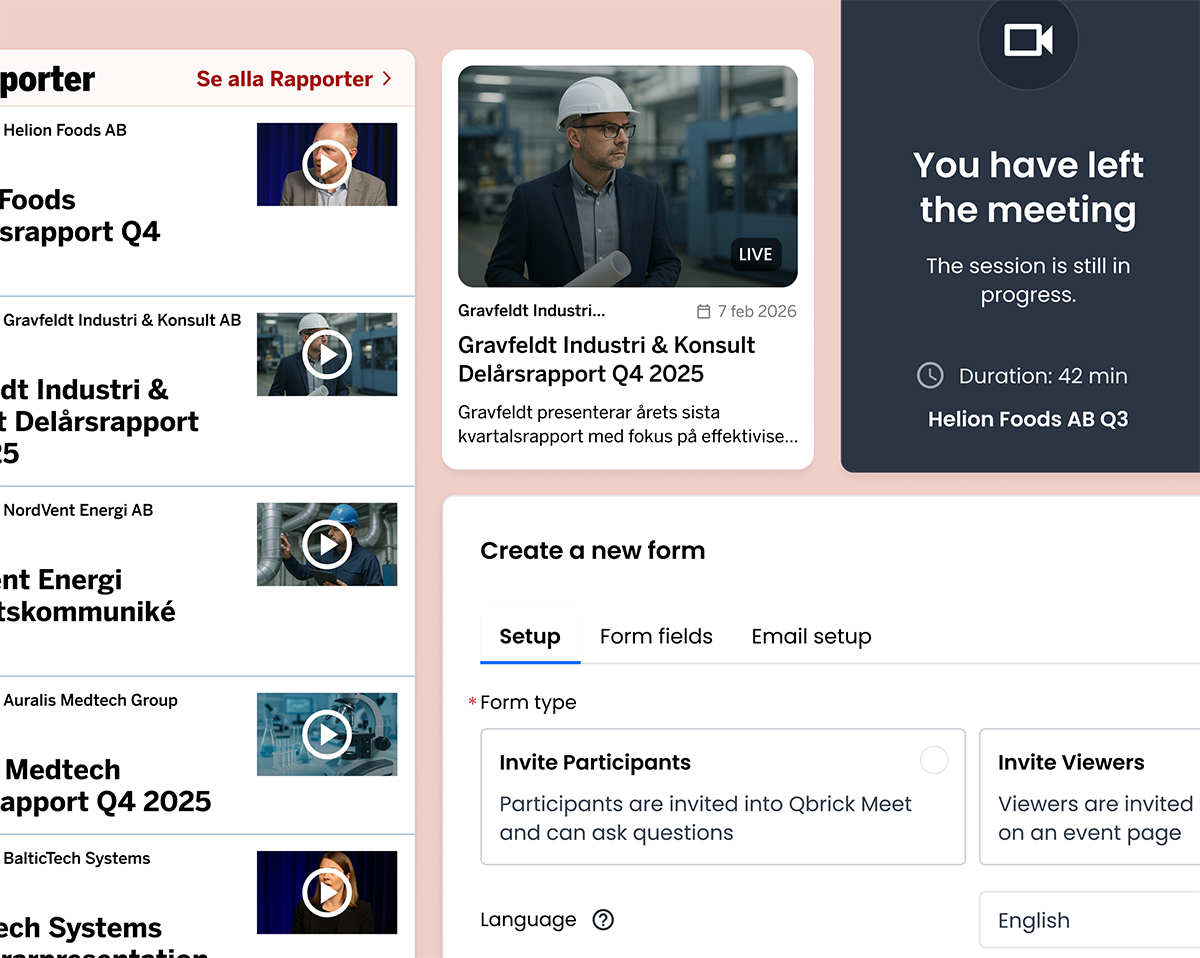Choose the Invite Viewers form type card
The height and width of the screenshot is (958, 1200).
(1089, 797)
